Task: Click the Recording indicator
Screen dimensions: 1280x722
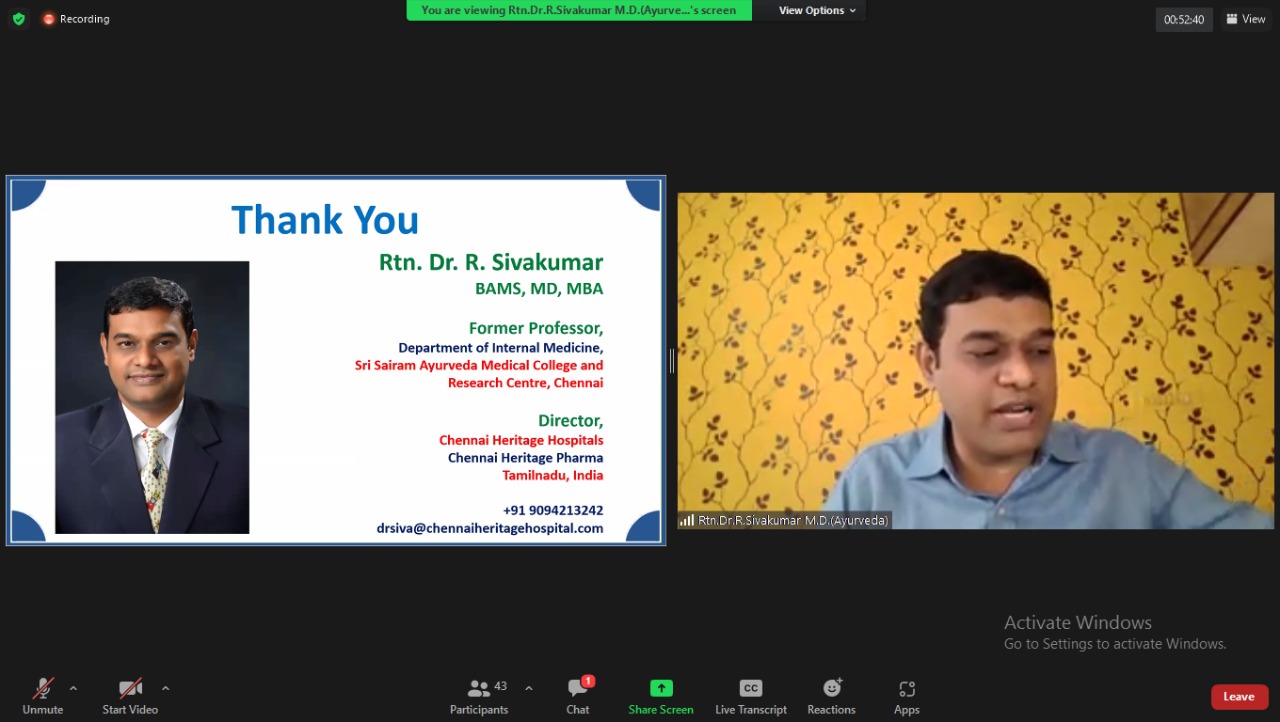Action: click(x=76, y=19)
